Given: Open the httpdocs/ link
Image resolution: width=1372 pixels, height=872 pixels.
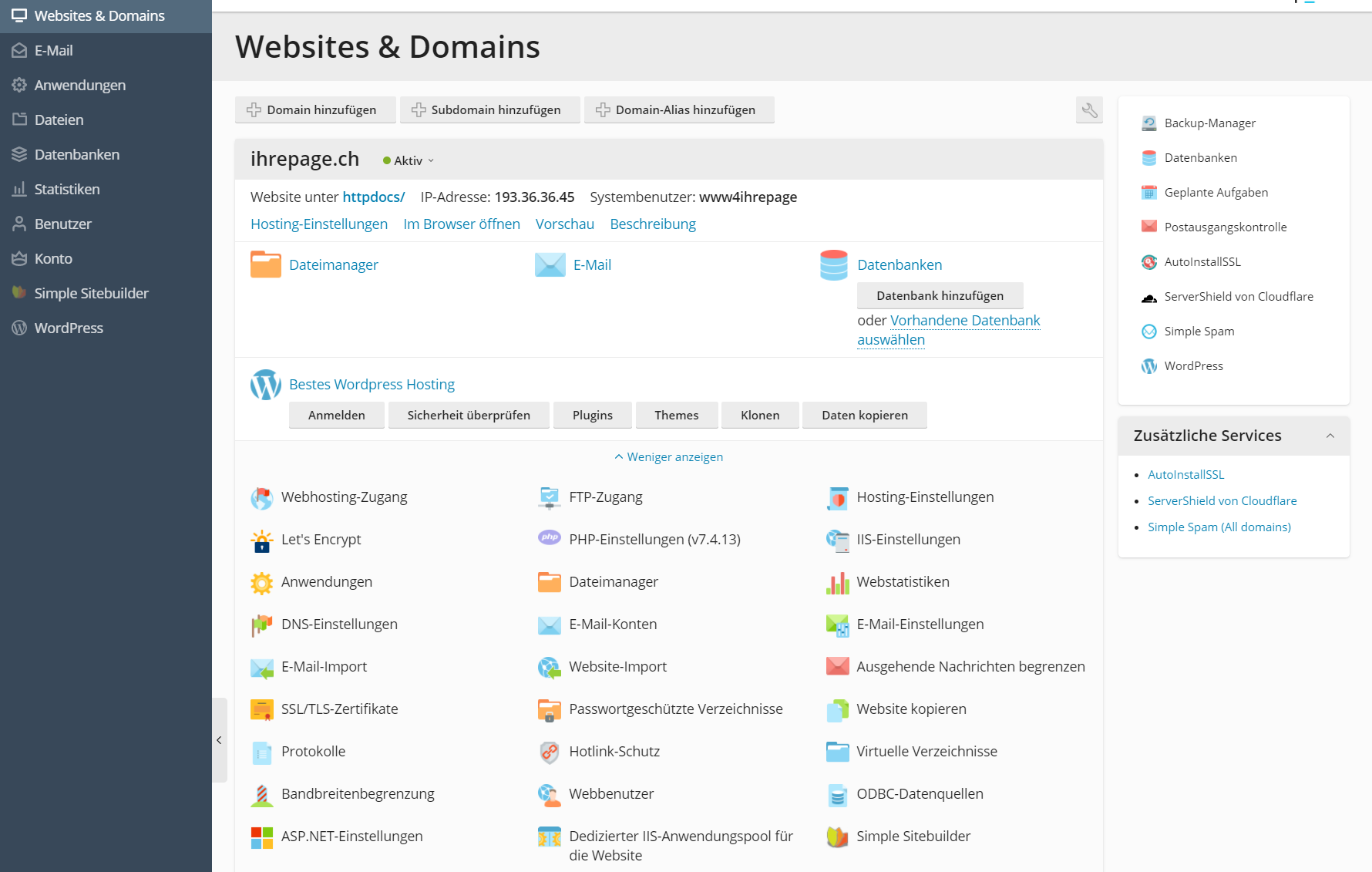Looking at the screenshot, I should click(373, 197).
